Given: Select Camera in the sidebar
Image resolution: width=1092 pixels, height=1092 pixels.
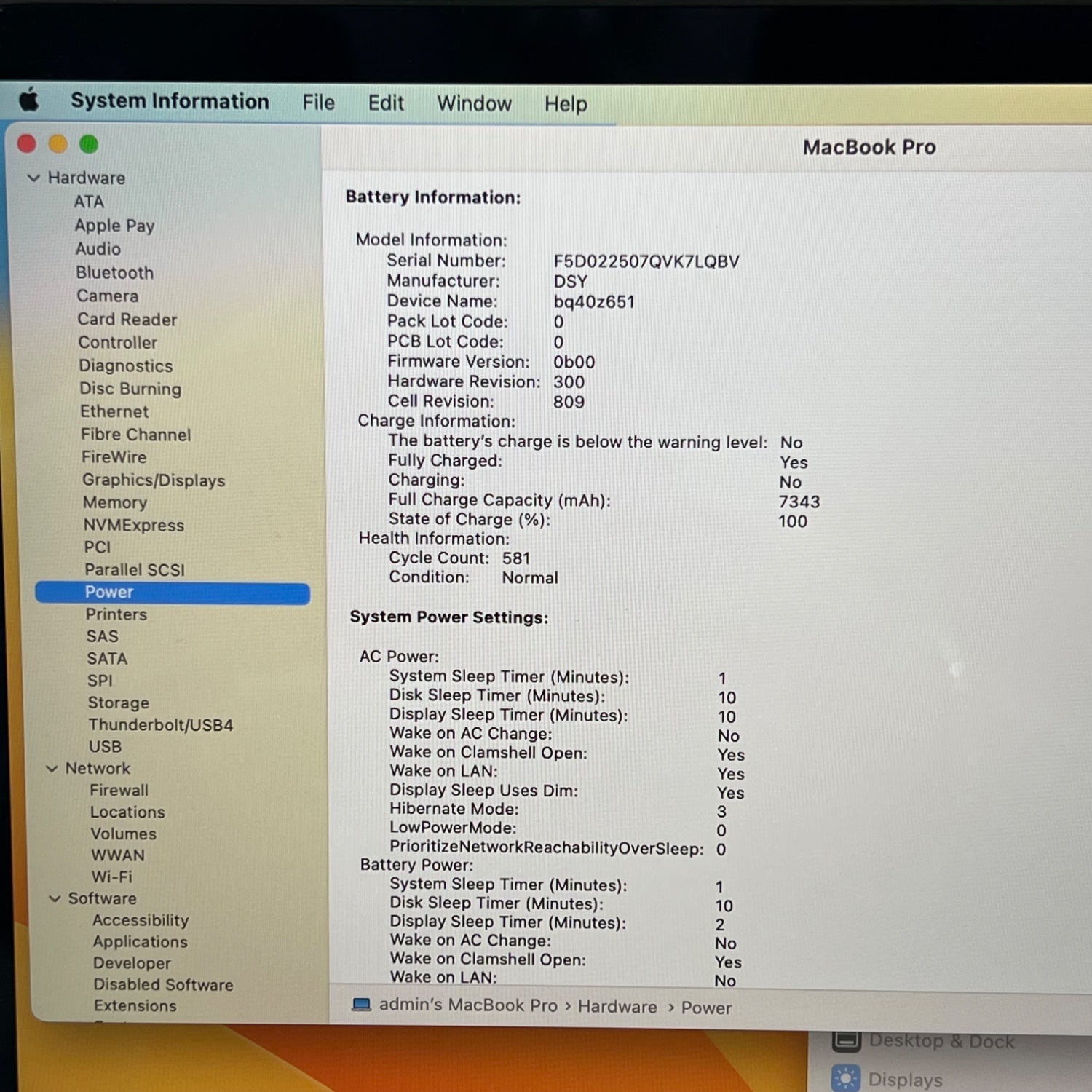Looking at the screenshot, I should pyautogui.click(x=108, y=296).
